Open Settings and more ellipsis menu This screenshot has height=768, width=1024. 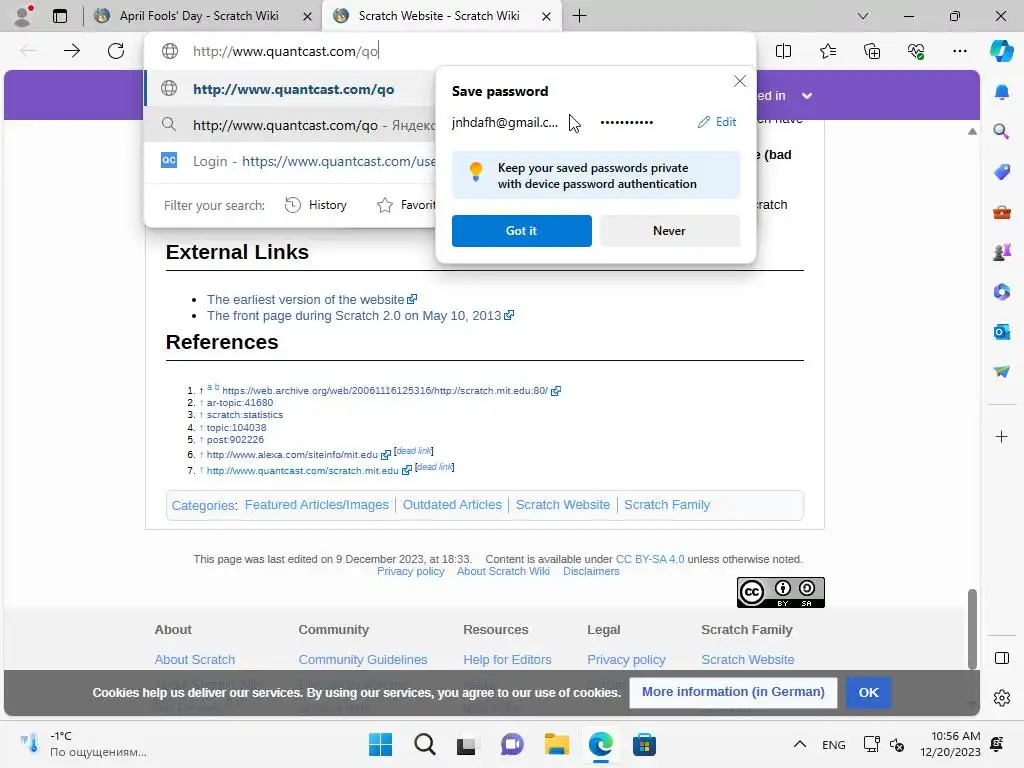point(959,51)
